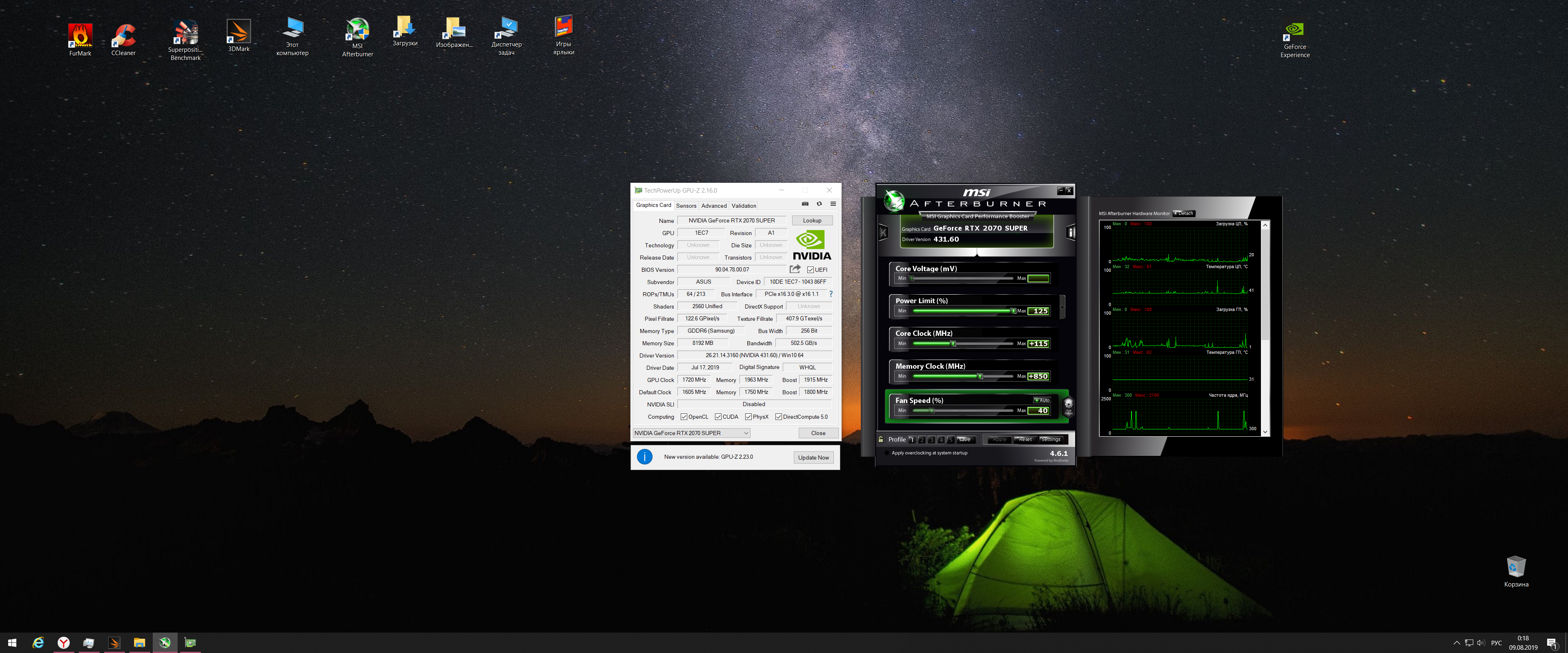Switch to the Sensors tab
This screenshot has height=653, width=1568.
tap(686, 206)
